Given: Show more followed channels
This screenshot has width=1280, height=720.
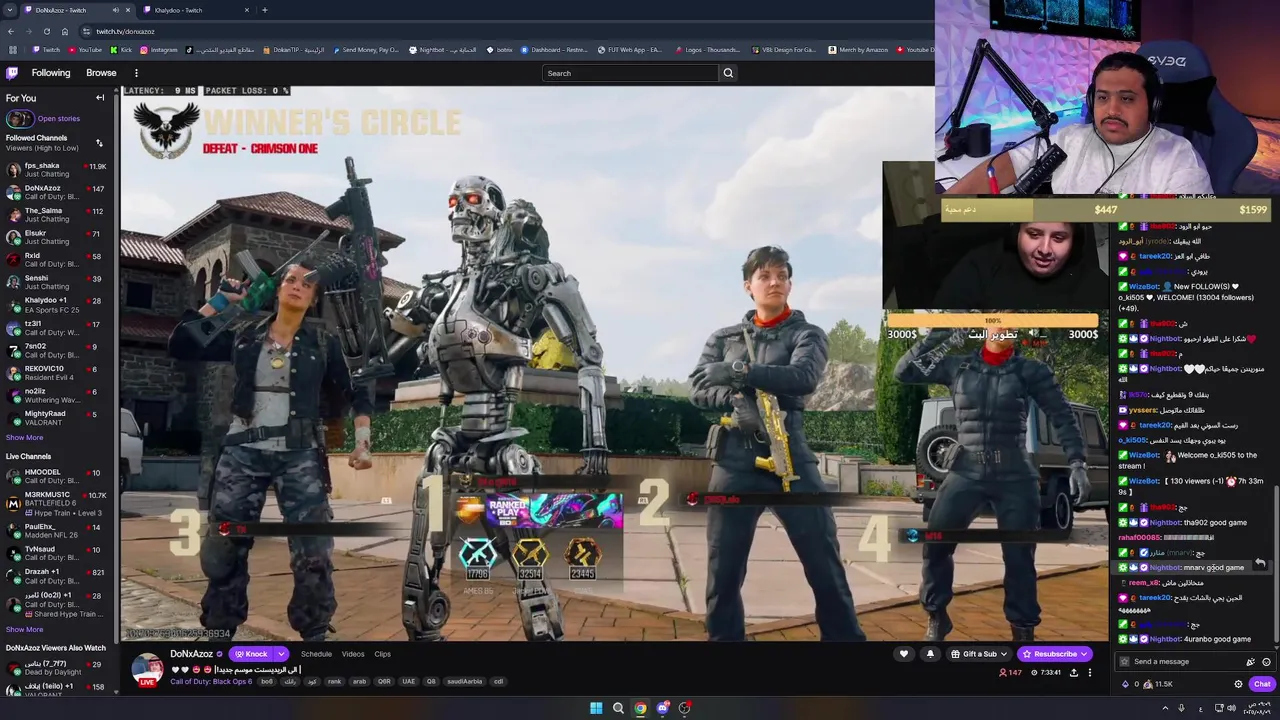Looking at the screenshot, I should pyautogui.click(x=24, y=438).
